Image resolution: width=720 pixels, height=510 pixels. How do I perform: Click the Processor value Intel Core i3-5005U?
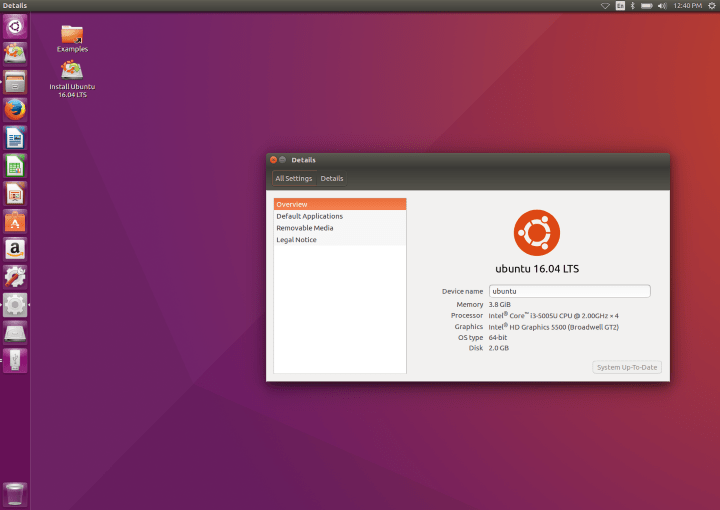click(x=553, y=316)
